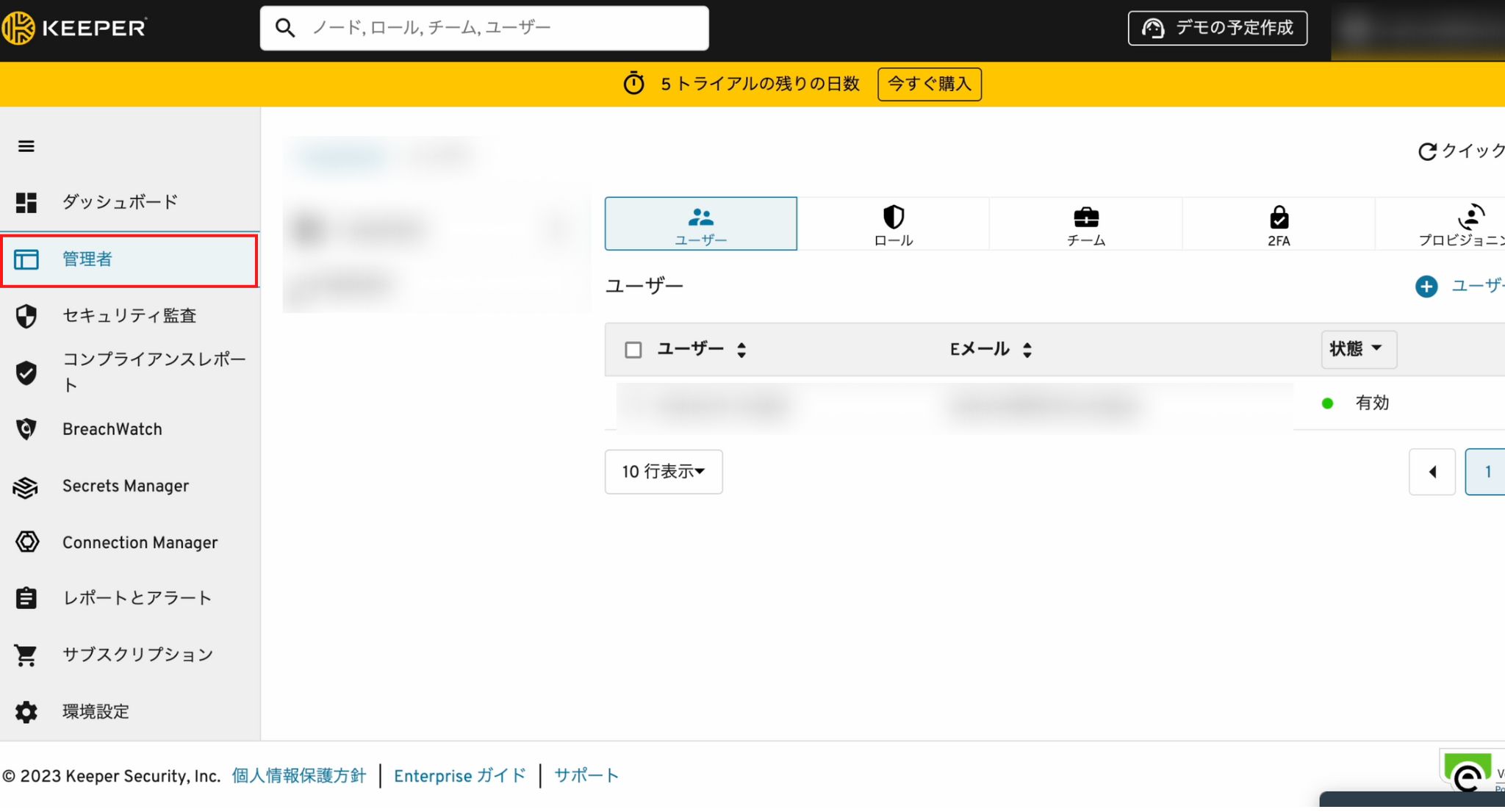The width and height of the screenshot is (1505, 812).
Task: Select the 管理者 admin sidebar item
Action: [129, 259]
